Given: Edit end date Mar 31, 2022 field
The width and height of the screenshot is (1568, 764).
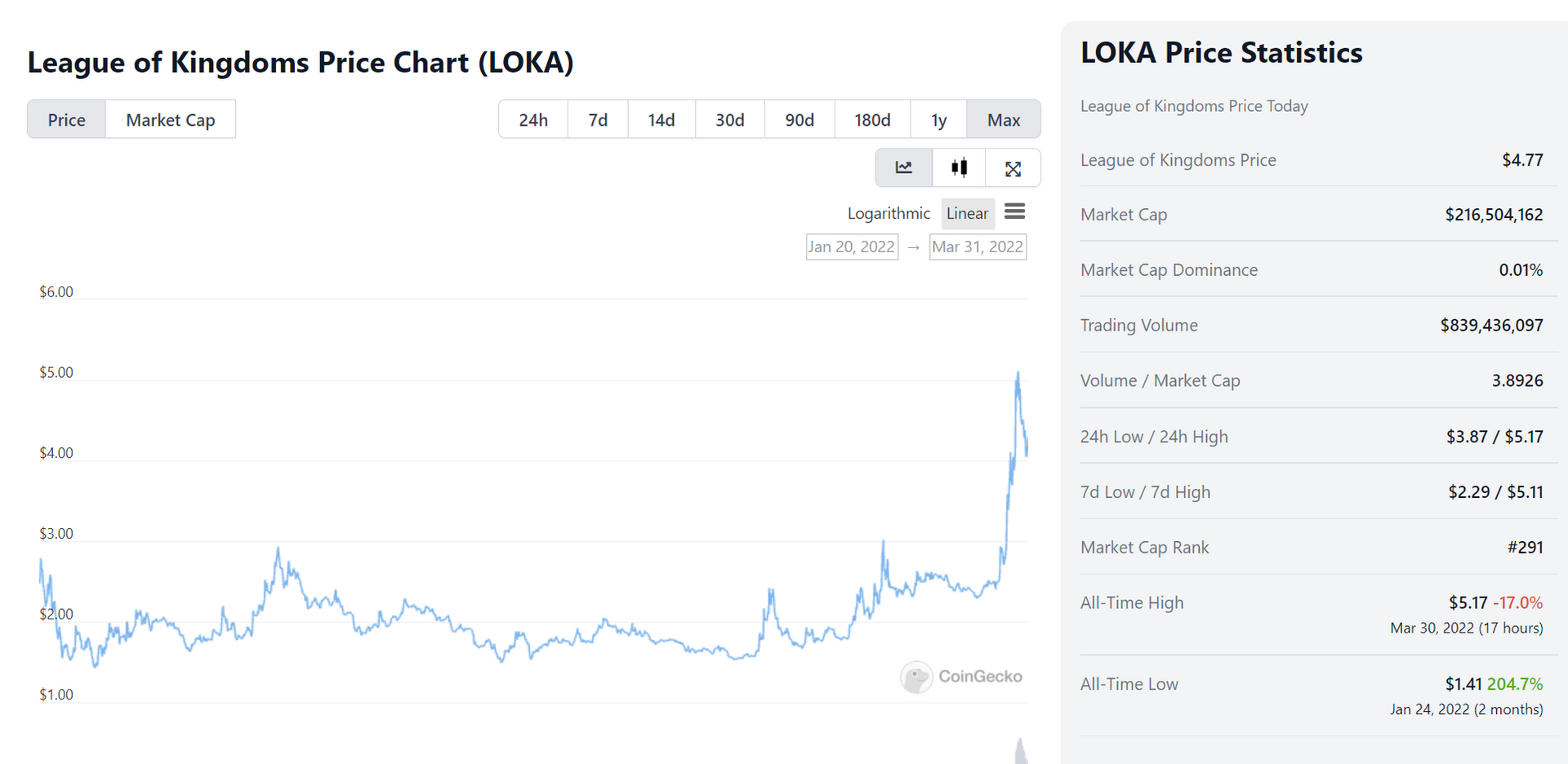Looking at the screenshot, I should coord(978,247).
